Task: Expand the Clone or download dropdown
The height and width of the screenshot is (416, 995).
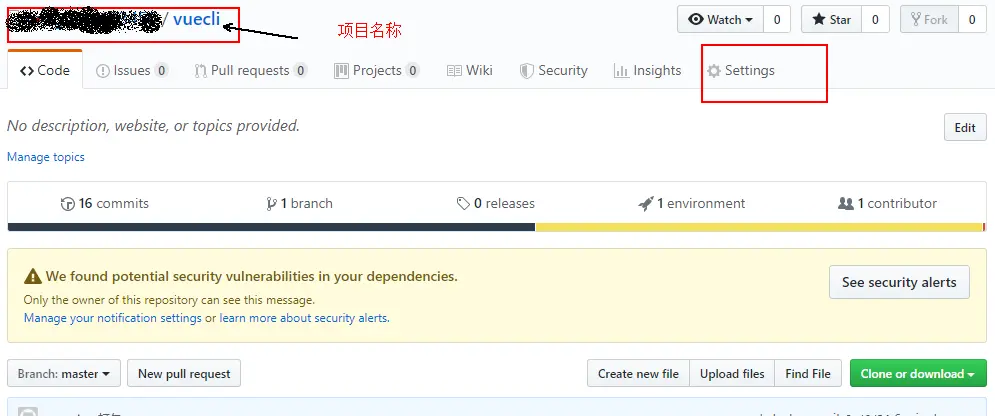Action: tap(918, 374)
